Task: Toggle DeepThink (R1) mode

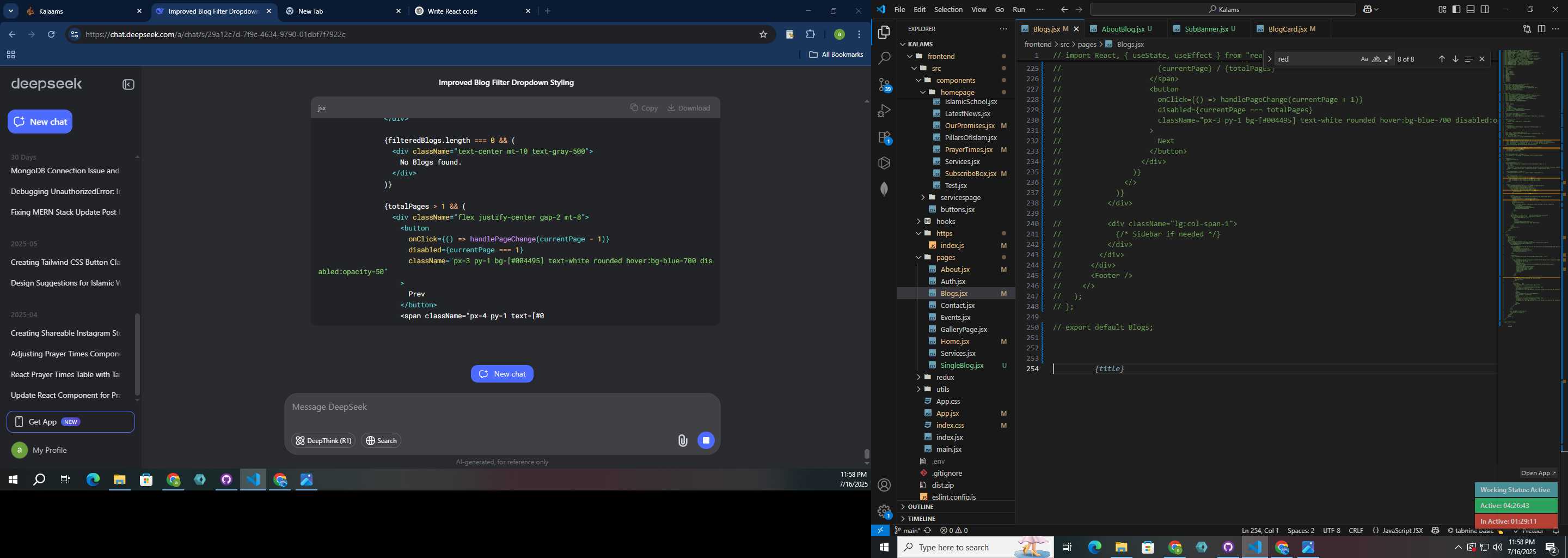Action: [x=323, y=440]
